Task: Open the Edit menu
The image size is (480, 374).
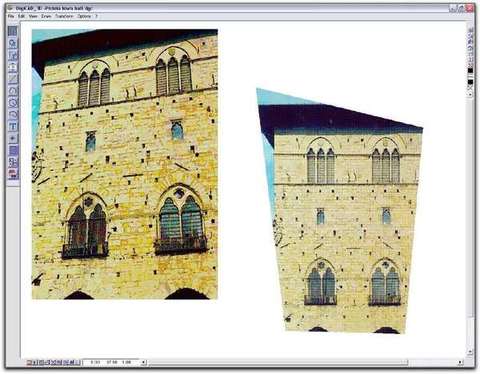Action: [22, 16]
